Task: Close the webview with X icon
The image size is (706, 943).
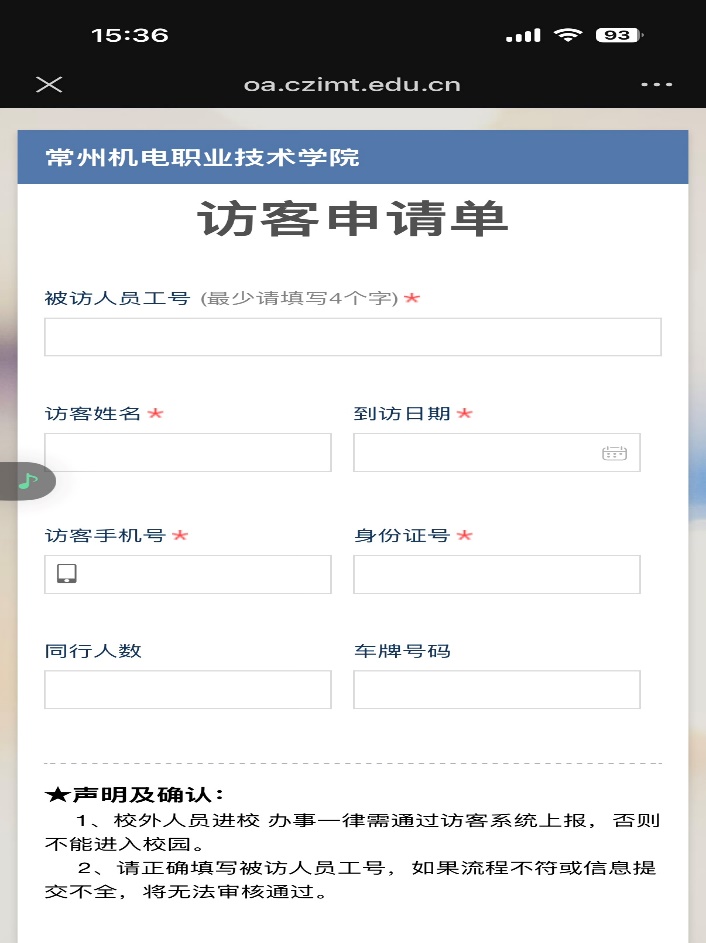Action: point(49,84)
